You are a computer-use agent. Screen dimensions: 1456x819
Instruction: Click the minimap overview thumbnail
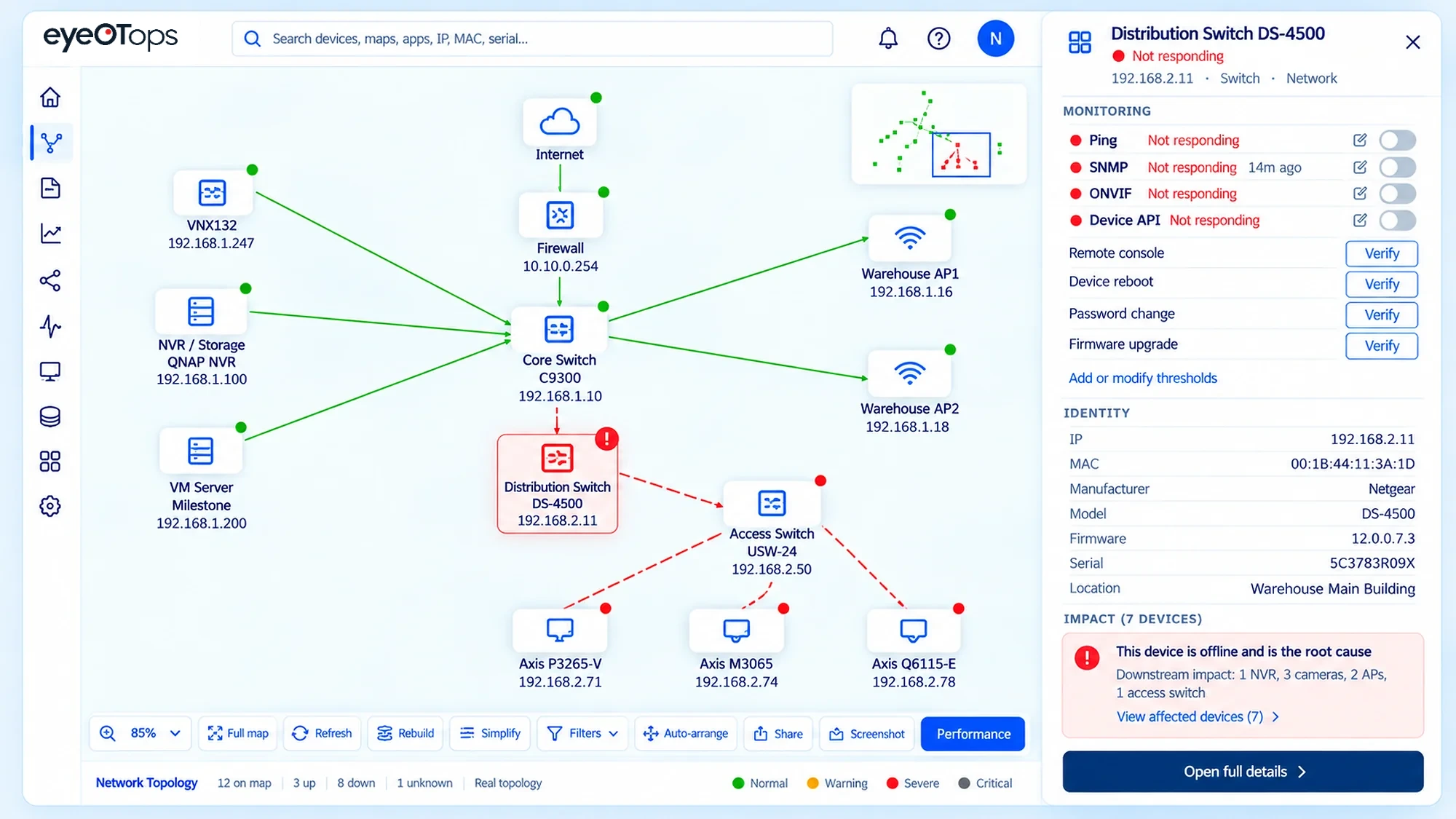point(939,134)
